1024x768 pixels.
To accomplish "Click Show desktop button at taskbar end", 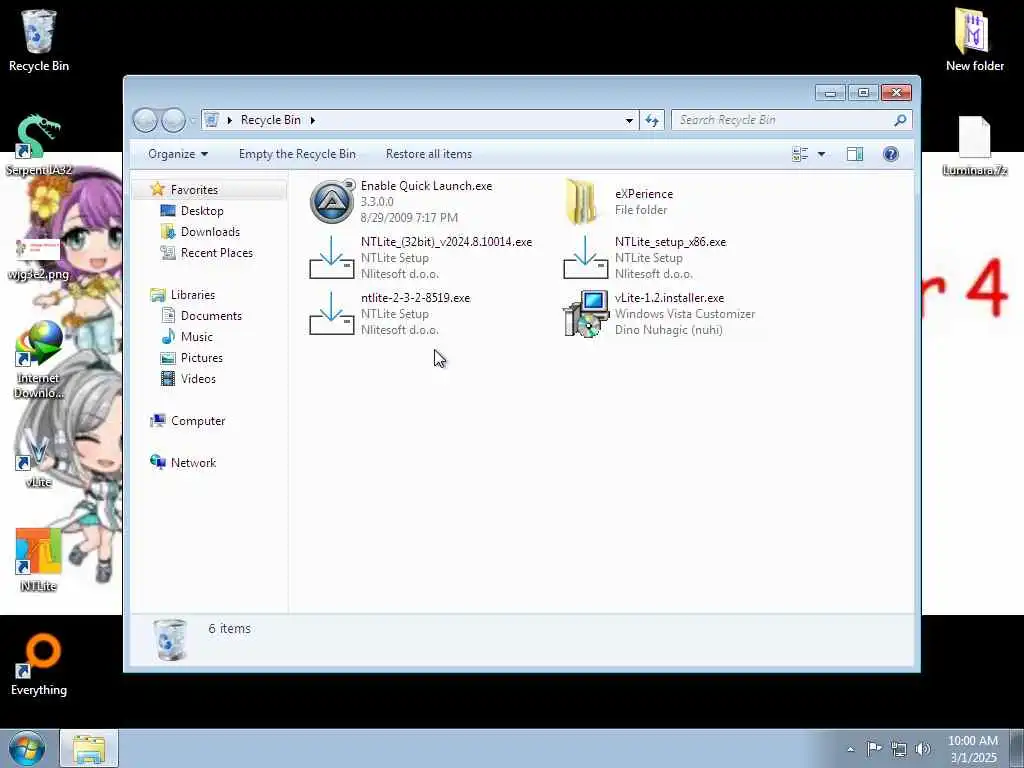I will (x=1017, y=748).
